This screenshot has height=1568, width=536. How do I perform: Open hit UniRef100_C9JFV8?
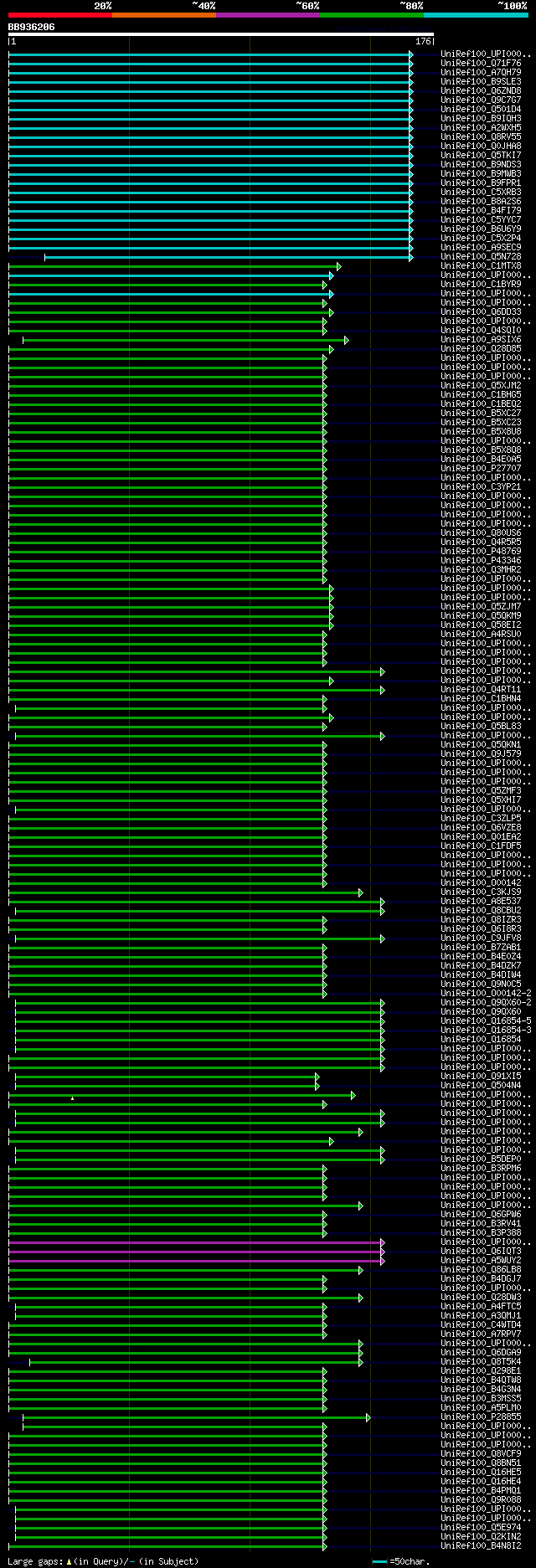481,938
